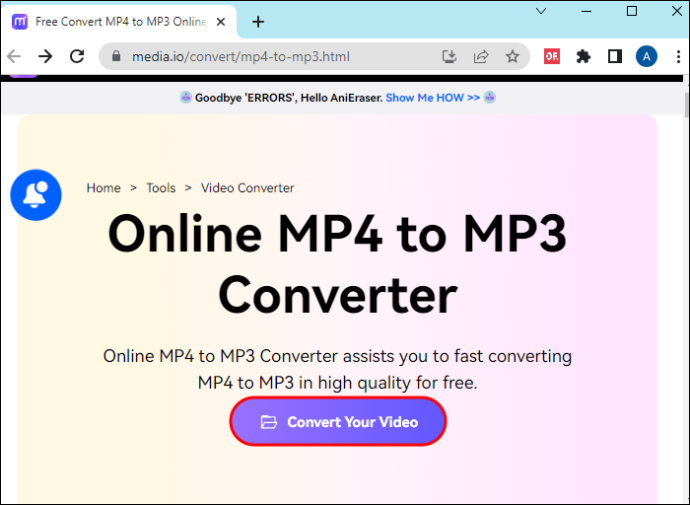Click the Goodbye 'ERRORS', Hello AniEraser text

coord(288,98)
